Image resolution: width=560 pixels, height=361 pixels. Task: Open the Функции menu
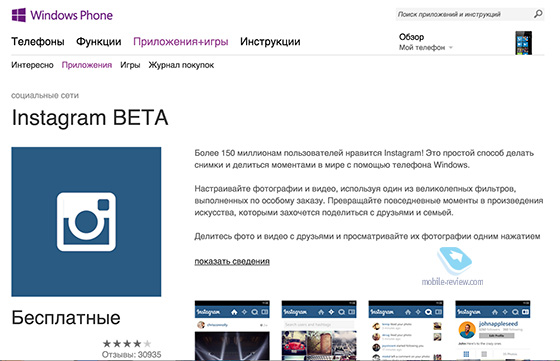(99, 42)
